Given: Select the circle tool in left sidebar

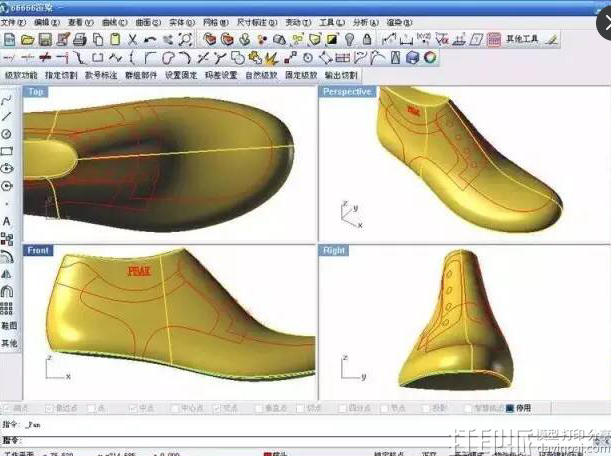Looking at the screenshot, I should point(8,134).
